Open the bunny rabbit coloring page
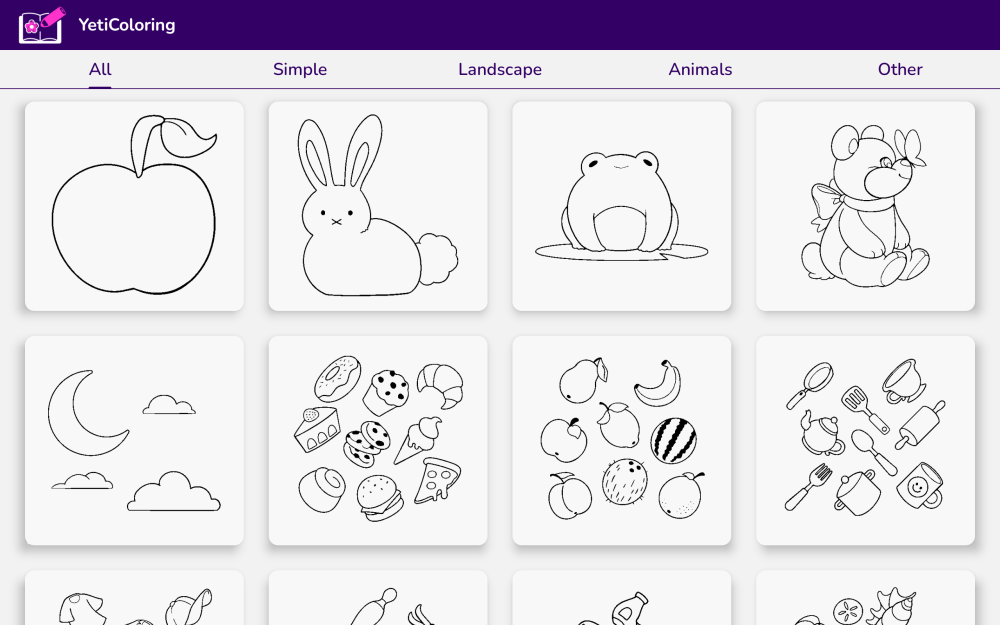 378,206
